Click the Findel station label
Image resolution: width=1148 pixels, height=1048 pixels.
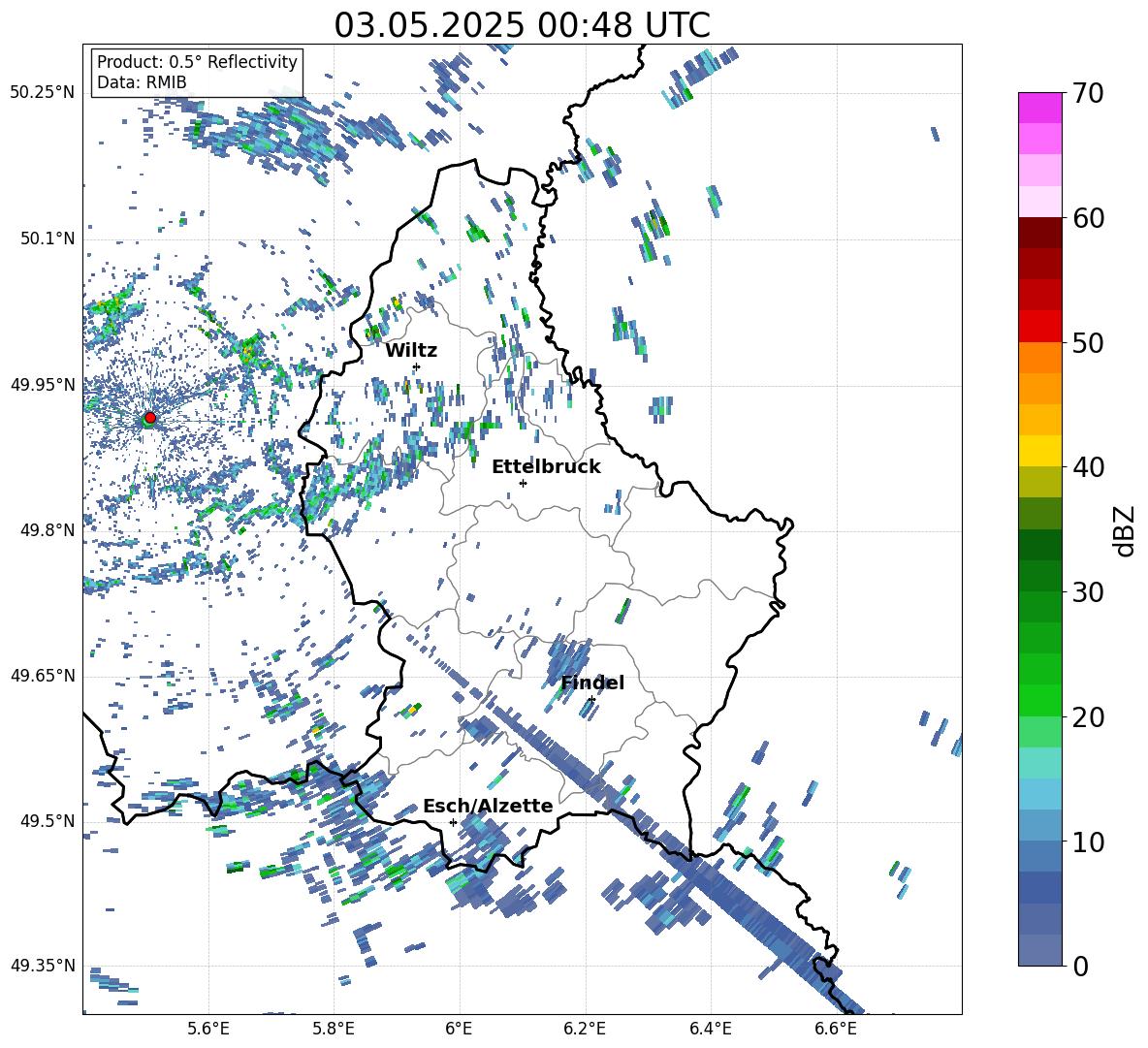pos(592,683)
